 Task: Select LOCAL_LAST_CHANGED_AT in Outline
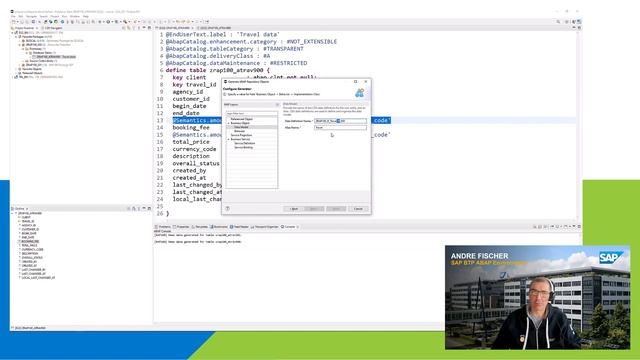point(38,278)
